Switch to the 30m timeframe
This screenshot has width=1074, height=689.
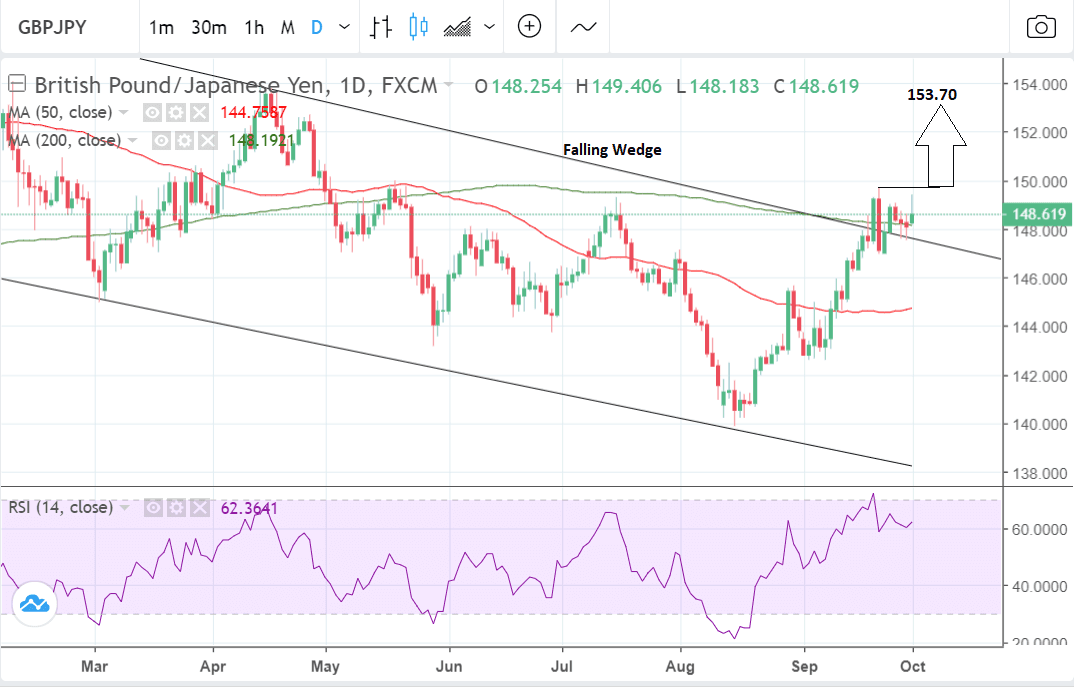[208, 27]
